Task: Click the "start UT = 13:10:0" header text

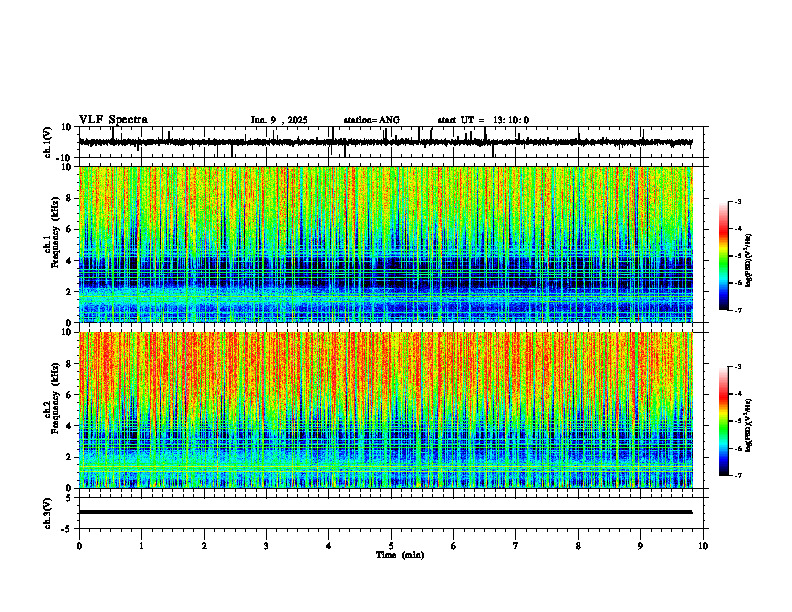Action: [x=483, y=120]
